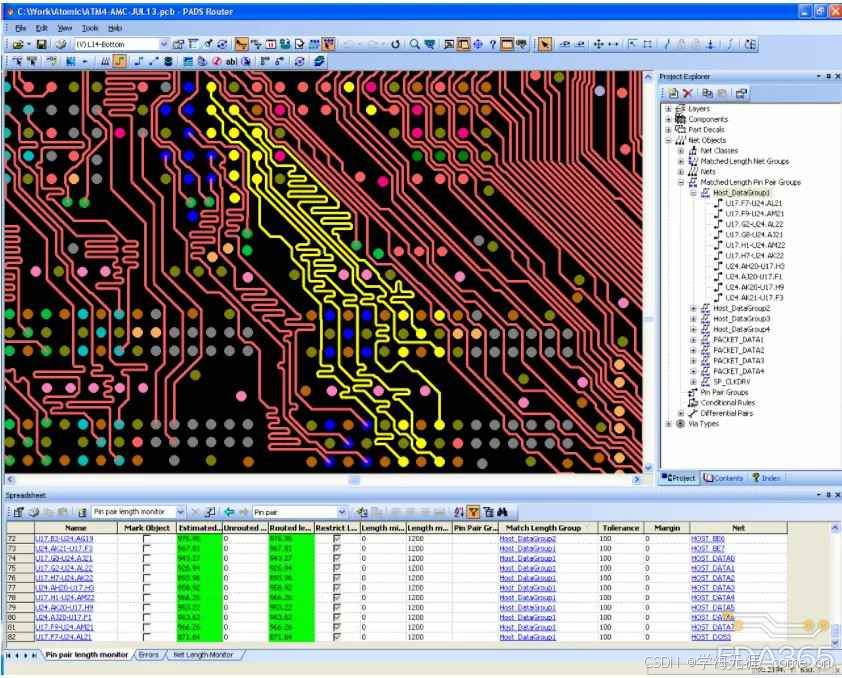The height and width of the screenshot is (678, 842).
Task: Click the Tolerance column header
Action: pyautogui.click(x=620, y=528)
